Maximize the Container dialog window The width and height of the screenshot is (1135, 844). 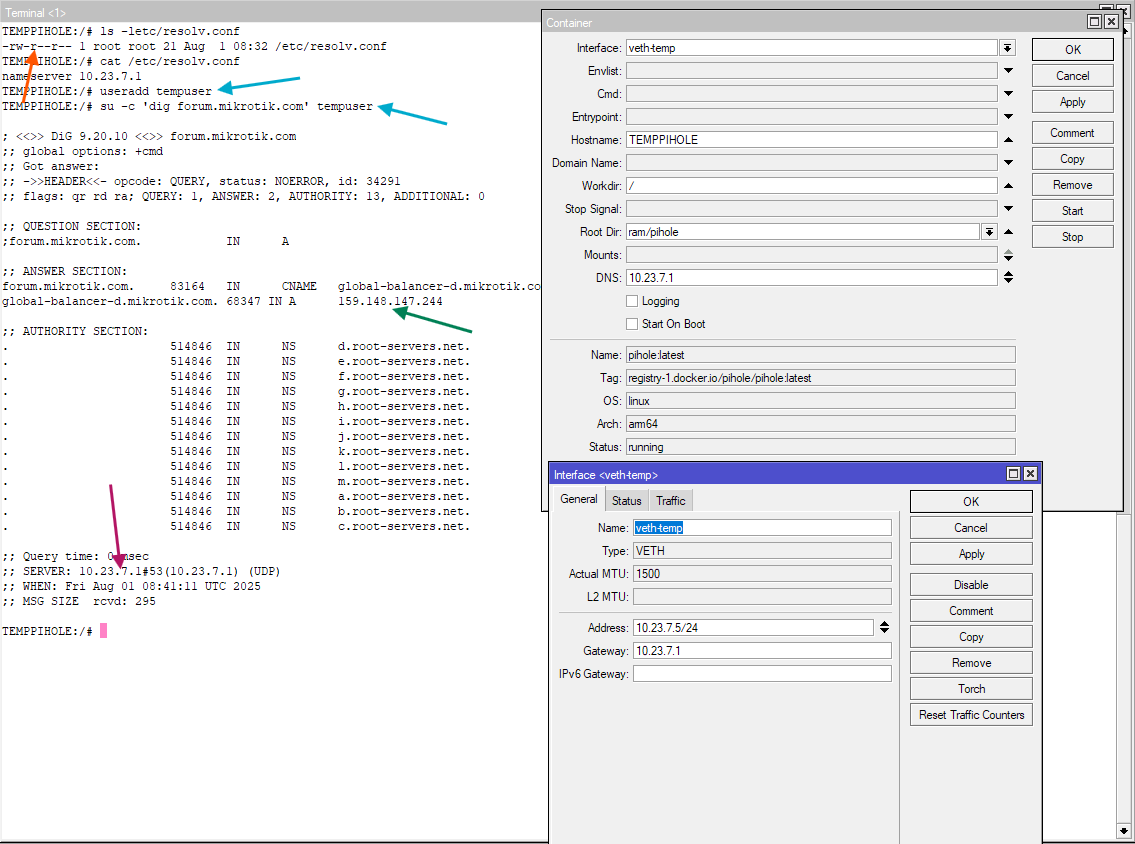tap(1094, 22)
